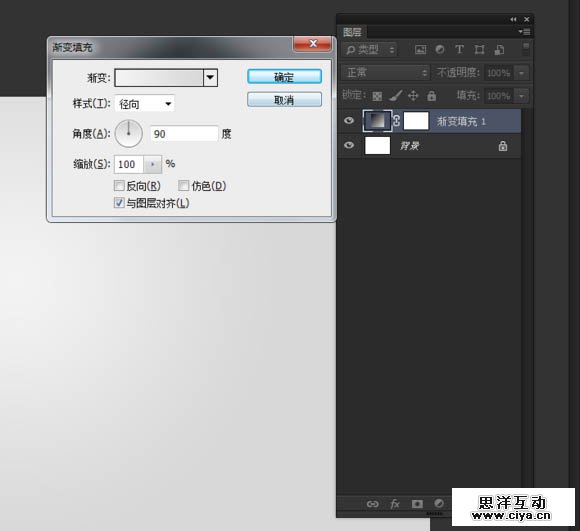The image size is (580, 531).
Task: Open the 填充 fill arrow
Action: tap(522, 96)
